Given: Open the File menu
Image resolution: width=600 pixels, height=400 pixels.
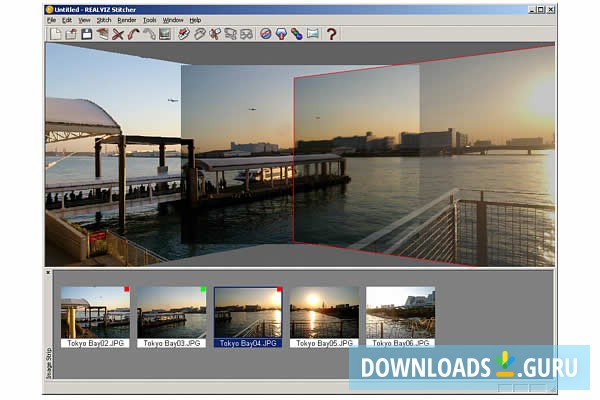Looking at the screenshot, I should pos(51,20).
